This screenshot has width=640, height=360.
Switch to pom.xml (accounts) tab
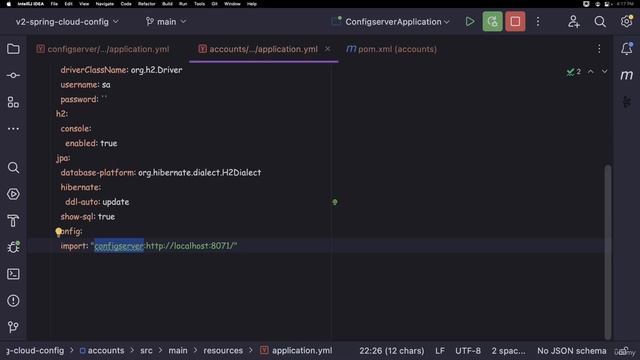click(x=391, y=49)
